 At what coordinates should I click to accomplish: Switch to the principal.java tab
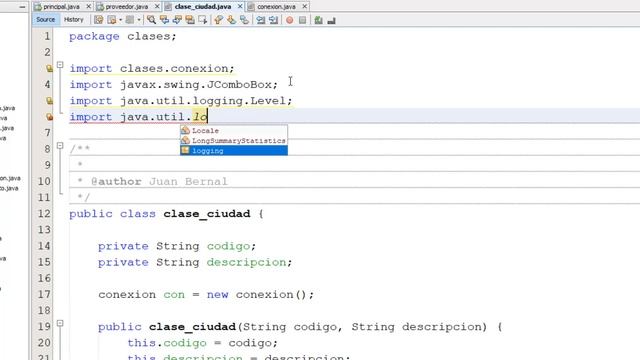62,7
